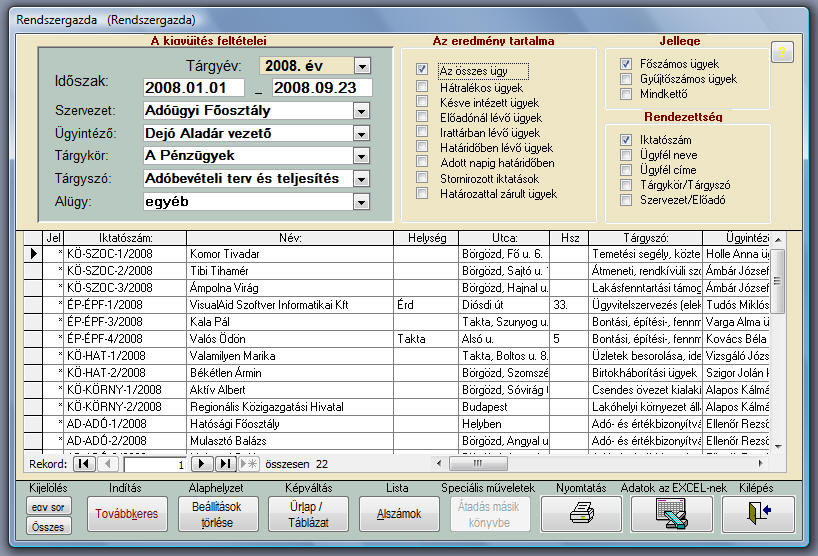Go to last record navigation button
Image resolution: width=818 pixels, height=556 pixels.
pyautogui.click(x=225, y=464)
